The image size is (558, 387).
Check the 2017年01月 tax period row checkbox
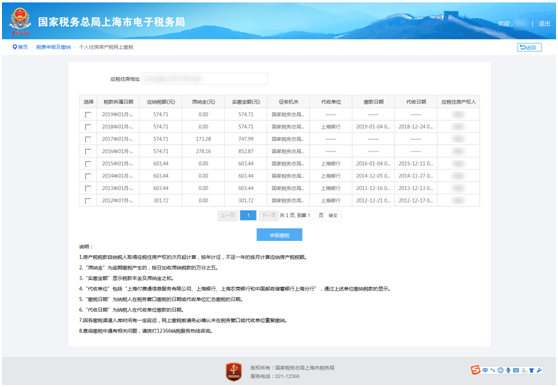point(88,139)
